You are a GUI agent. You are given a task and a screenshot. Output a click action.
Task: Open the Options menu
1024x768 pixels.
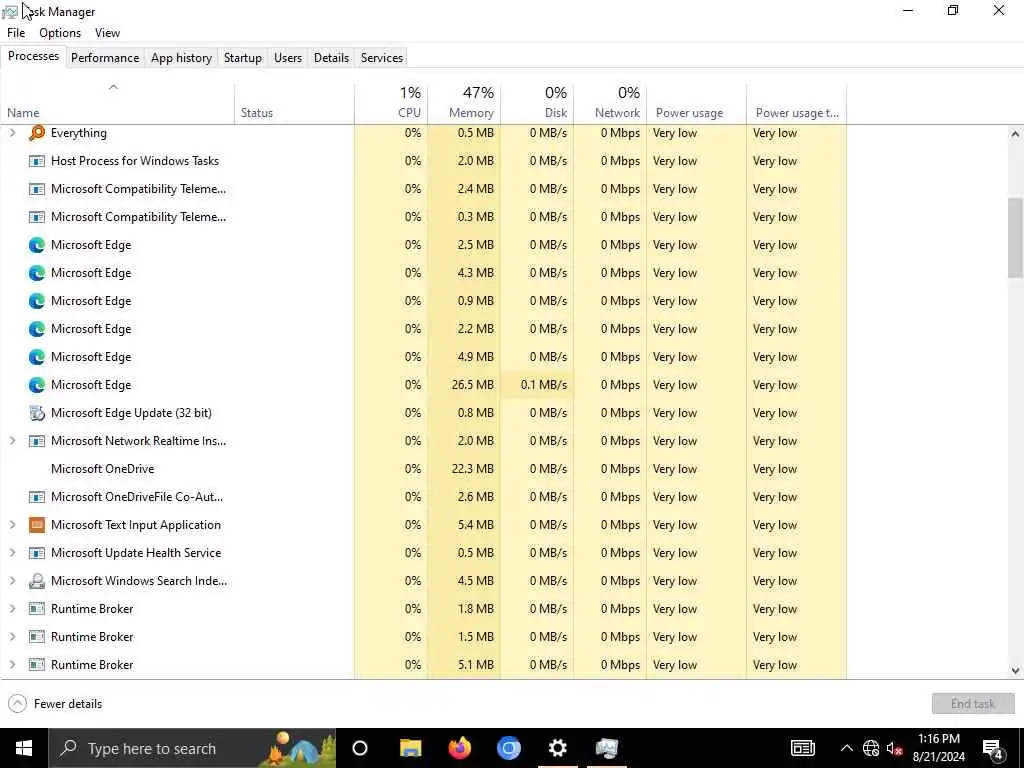click(x=60, y=33)
